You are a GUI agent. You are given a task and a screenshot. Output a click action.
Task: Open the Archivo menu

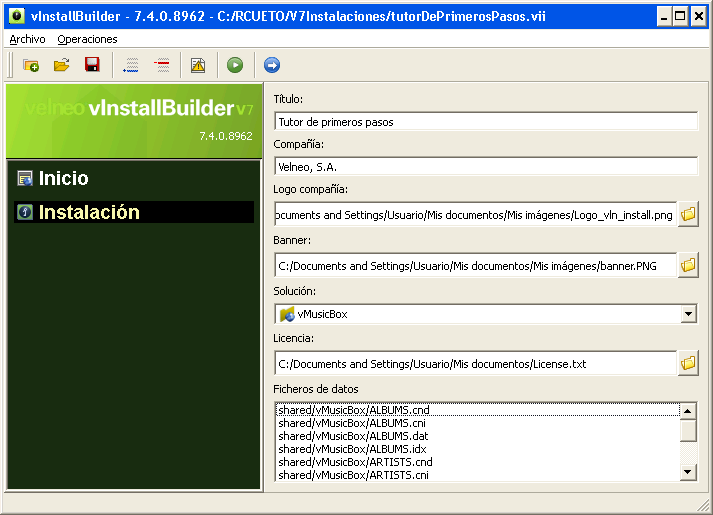(x=27, y=39)
